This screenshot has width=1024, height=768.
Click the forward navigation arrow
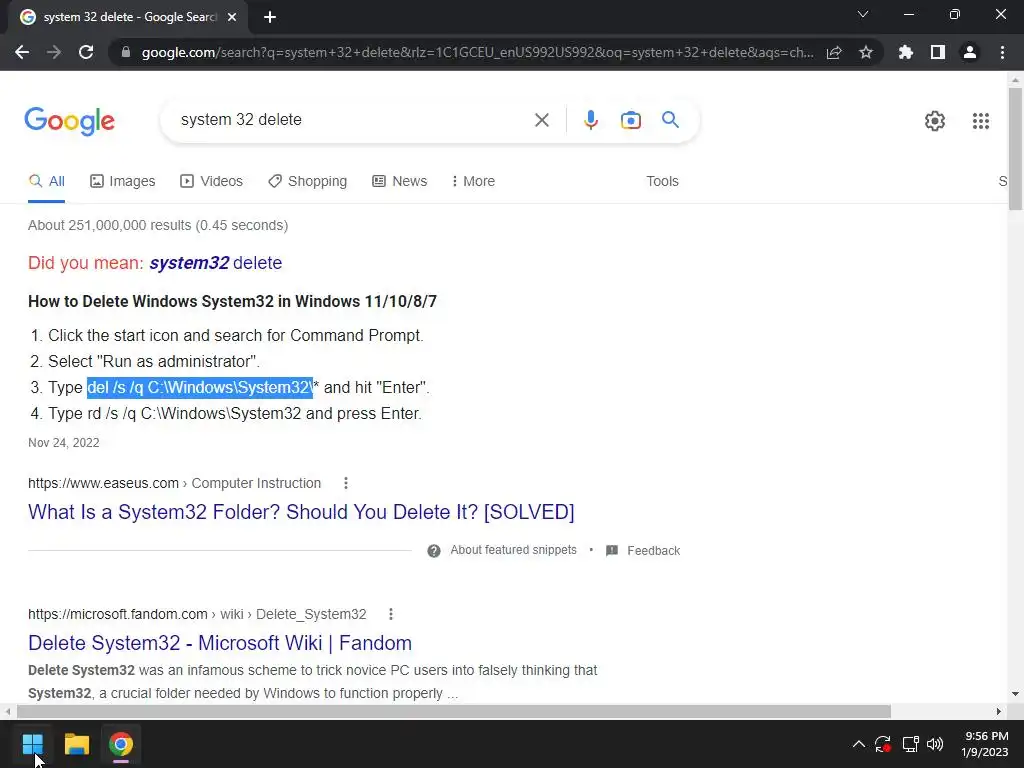pyautogui.click(x=54, y=52)
